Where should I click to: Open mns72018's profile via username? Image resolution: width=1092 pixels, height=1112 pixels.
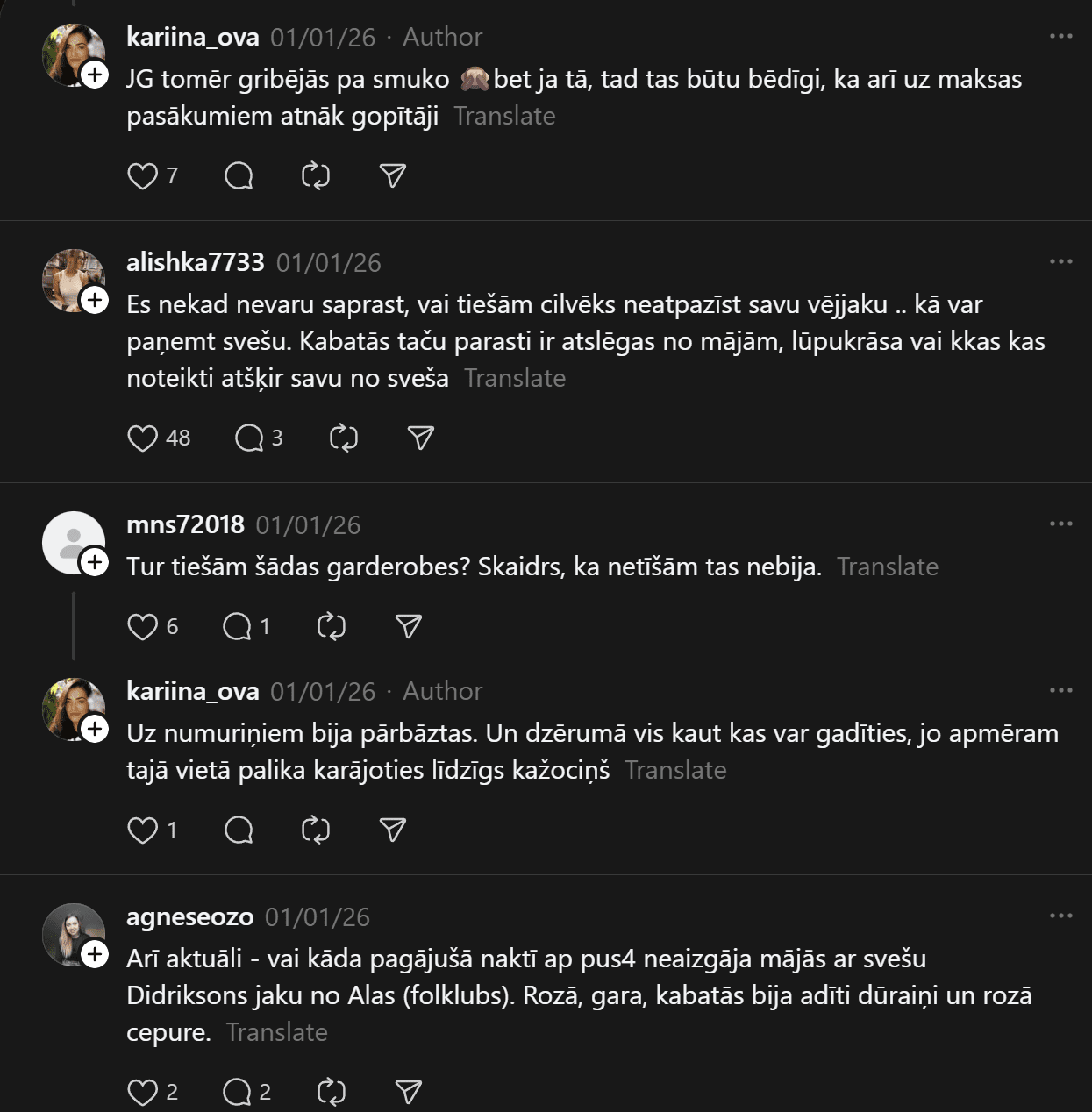click(185, 524)
